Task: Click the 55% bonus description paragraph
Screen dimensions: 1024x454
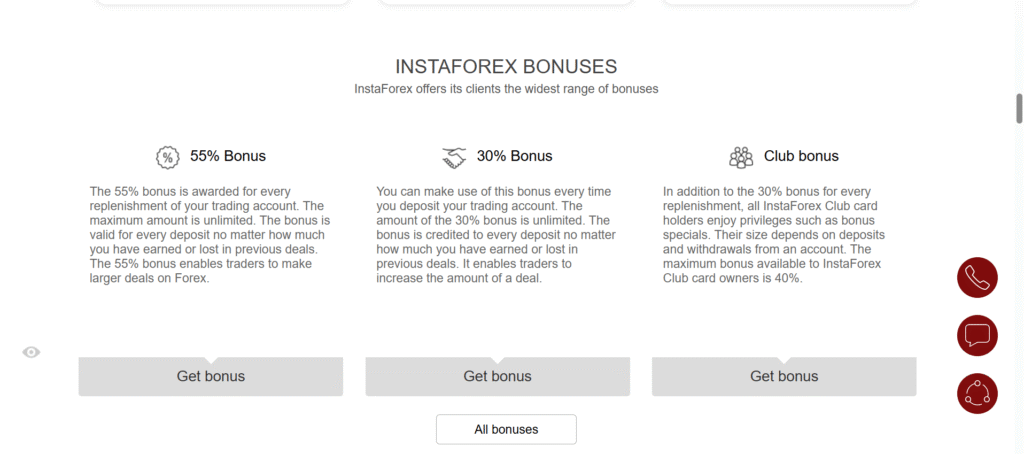Action: click(x=210, y=235)
